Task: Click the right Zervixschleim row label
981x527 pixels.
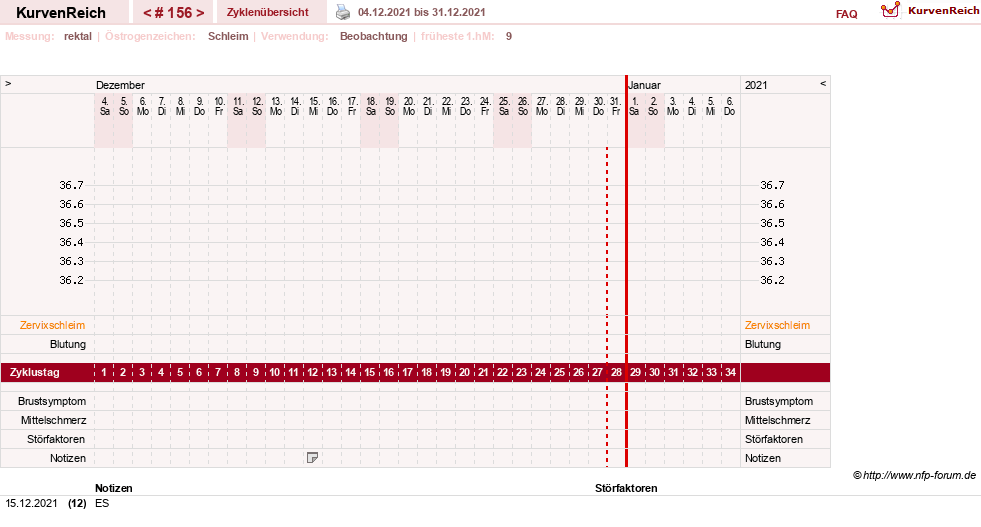Action: pyautogui.click(x=777, y=325)
